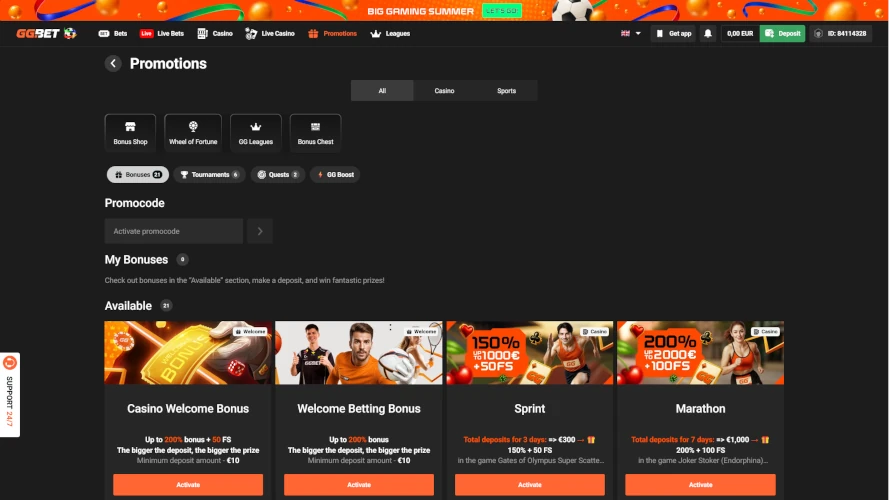Open Support 24/7 side widget
The height and width of the screenshot is (500, 889).
[10, 395]
